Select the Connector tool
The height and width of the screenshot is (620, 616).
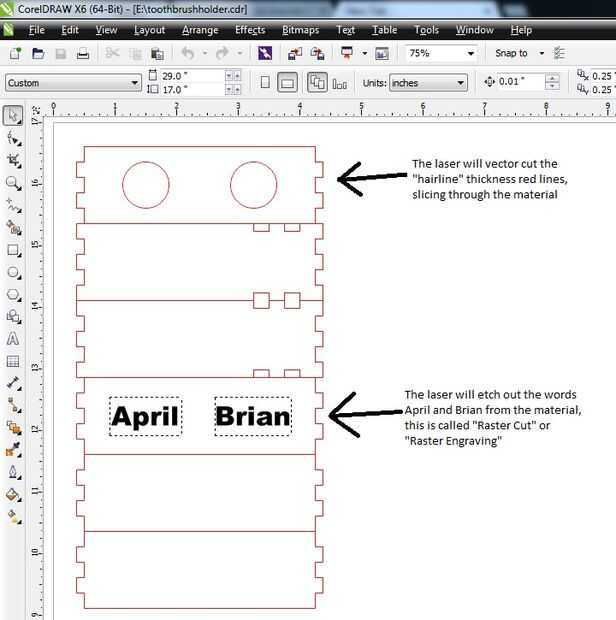pos(13,405)
